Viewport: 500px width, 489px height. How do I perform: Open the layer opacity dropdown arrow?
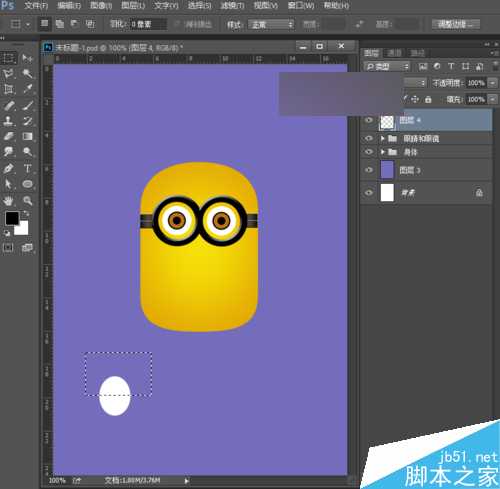492,83
